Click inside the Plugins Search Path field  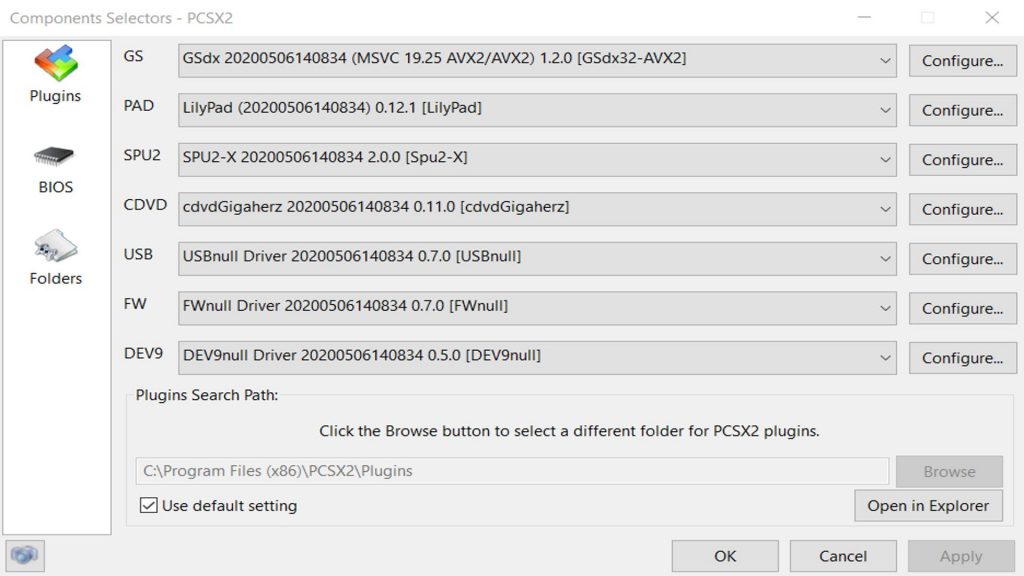click(x=500, y=470)
